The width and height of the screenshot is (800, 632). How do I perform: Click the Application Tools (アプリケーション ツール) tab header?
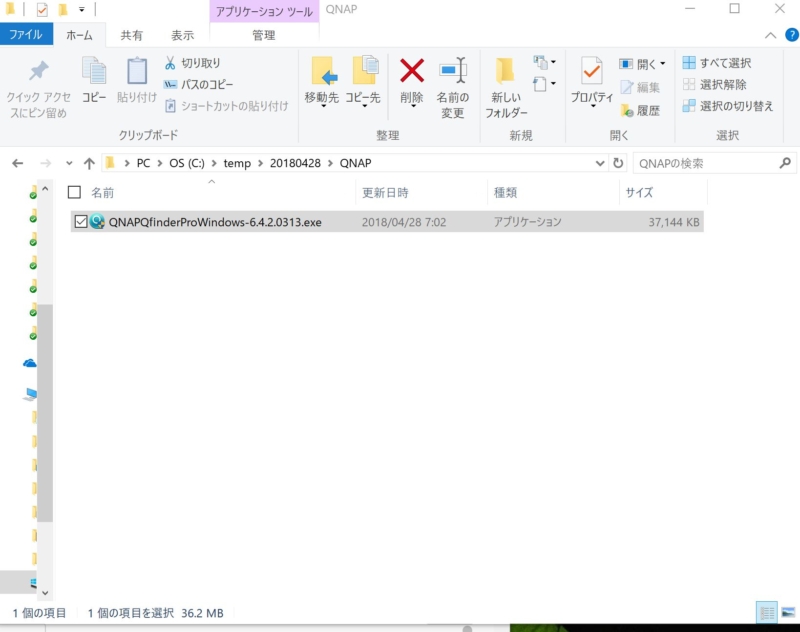click(x=264, y=11)
